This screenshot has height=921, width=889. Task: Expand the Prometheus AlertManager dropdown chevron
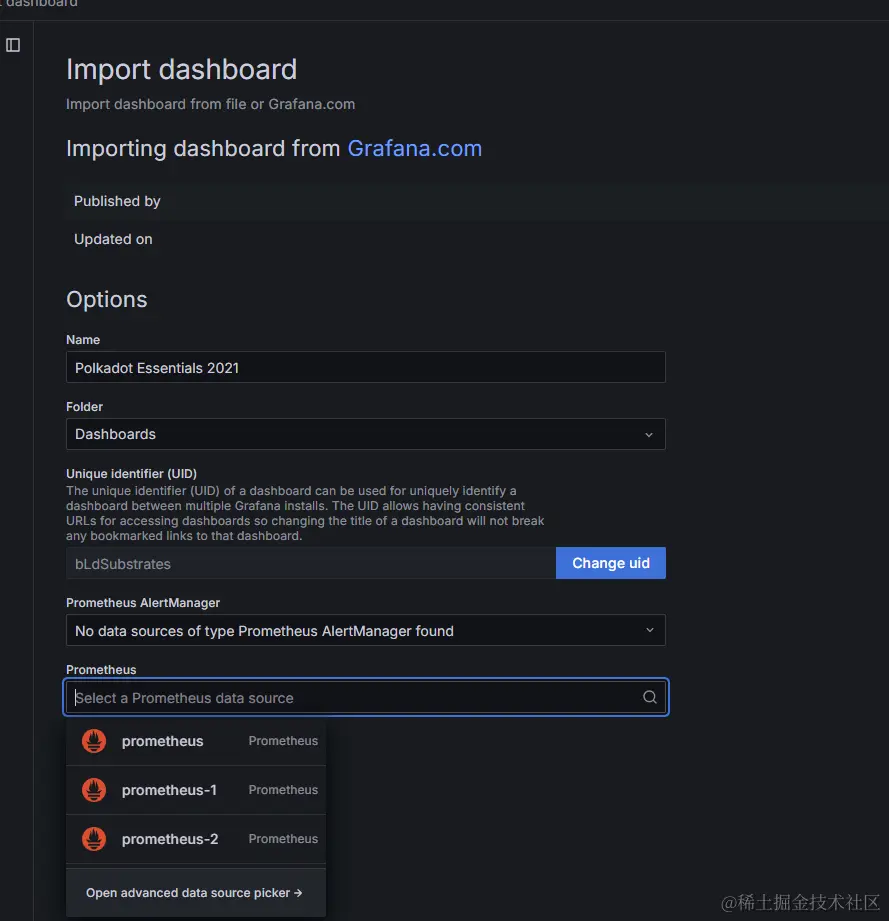click(x=649, y=630)
